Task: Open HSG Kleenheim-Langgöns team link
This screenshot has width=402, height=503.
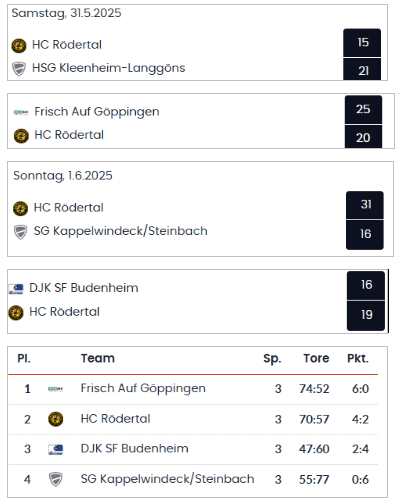Action: coord(108,68)
